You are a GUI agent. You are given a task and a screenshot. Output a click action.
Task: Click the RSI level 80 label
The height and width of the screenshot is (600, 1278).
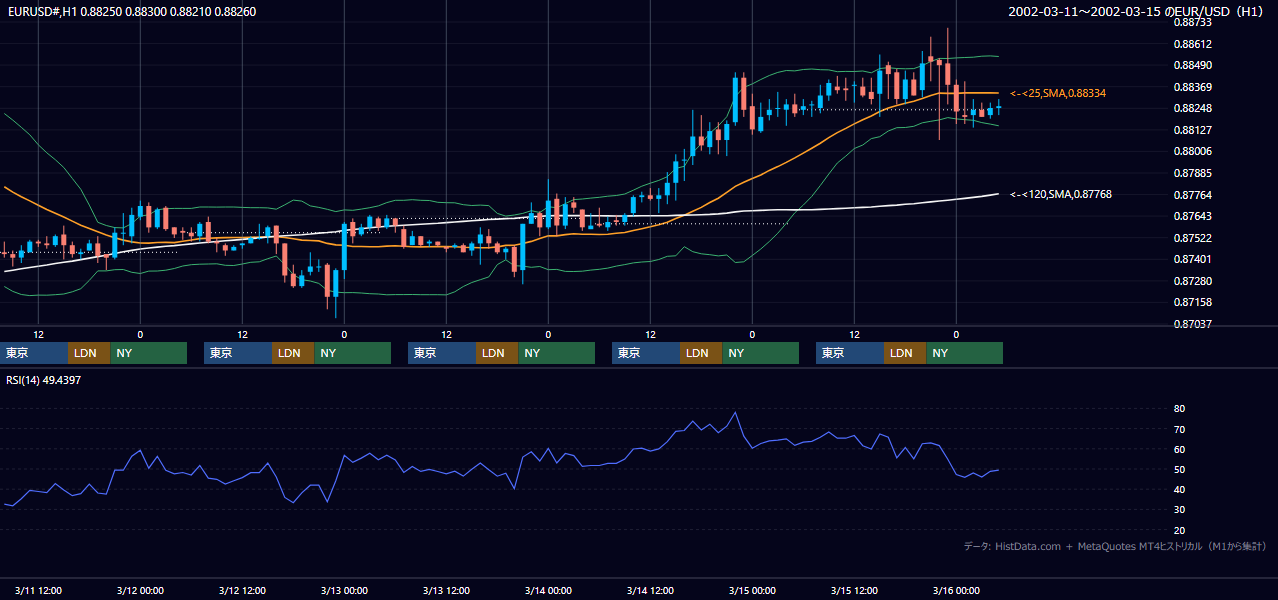(1180, 409)
